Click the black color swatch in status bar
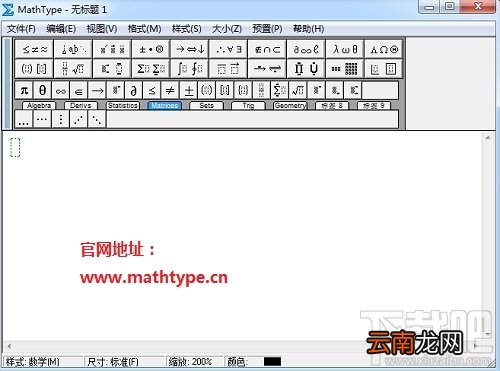The width and height of the screenshot is (500, 371). pyautogui.click(x=272, y=361)
